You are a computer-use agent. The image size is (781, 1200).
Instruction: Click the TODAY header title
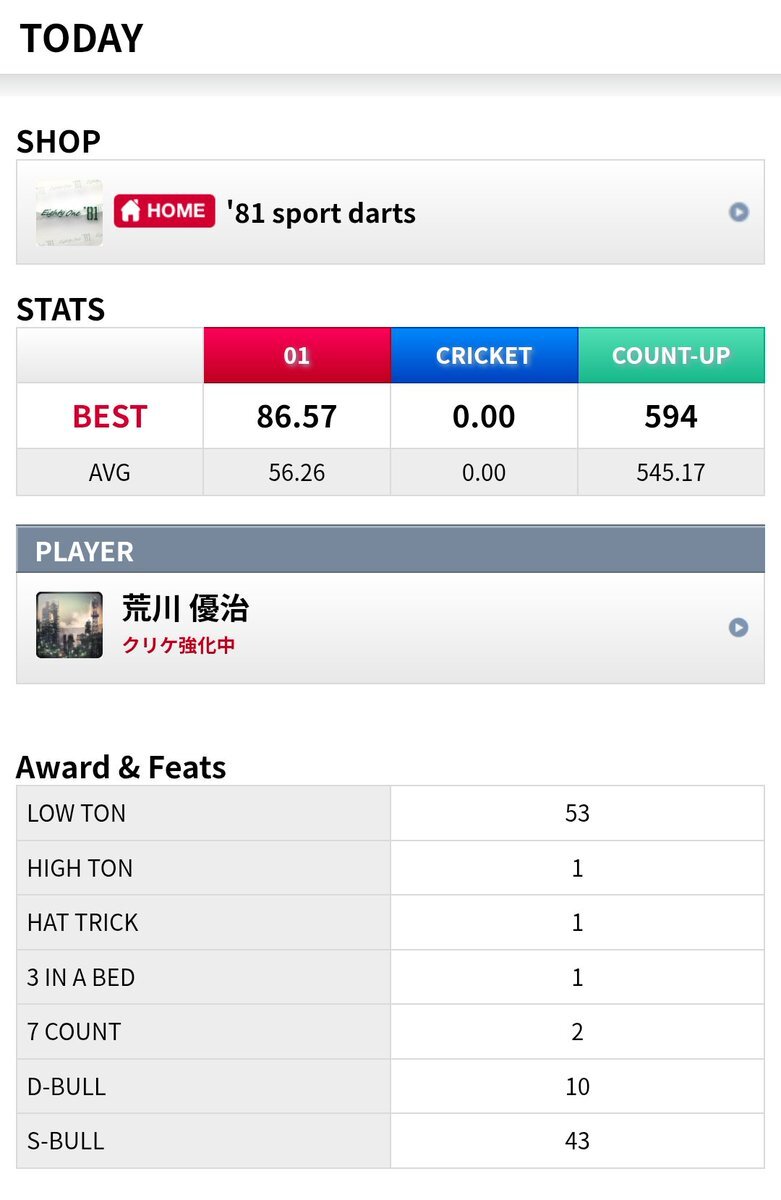(82, 38)
